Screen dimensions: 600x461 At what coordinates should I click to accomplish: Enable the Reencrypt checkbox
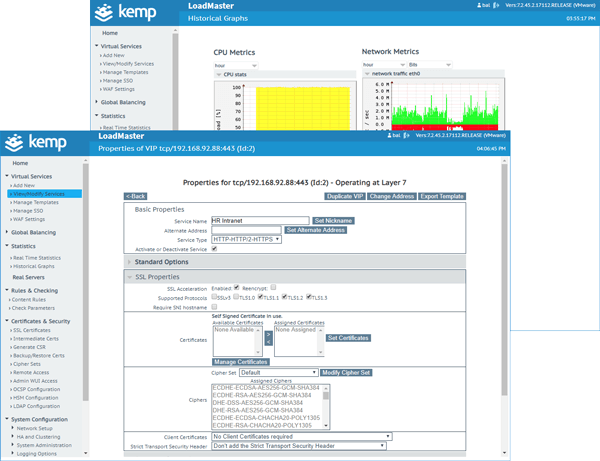273,287
